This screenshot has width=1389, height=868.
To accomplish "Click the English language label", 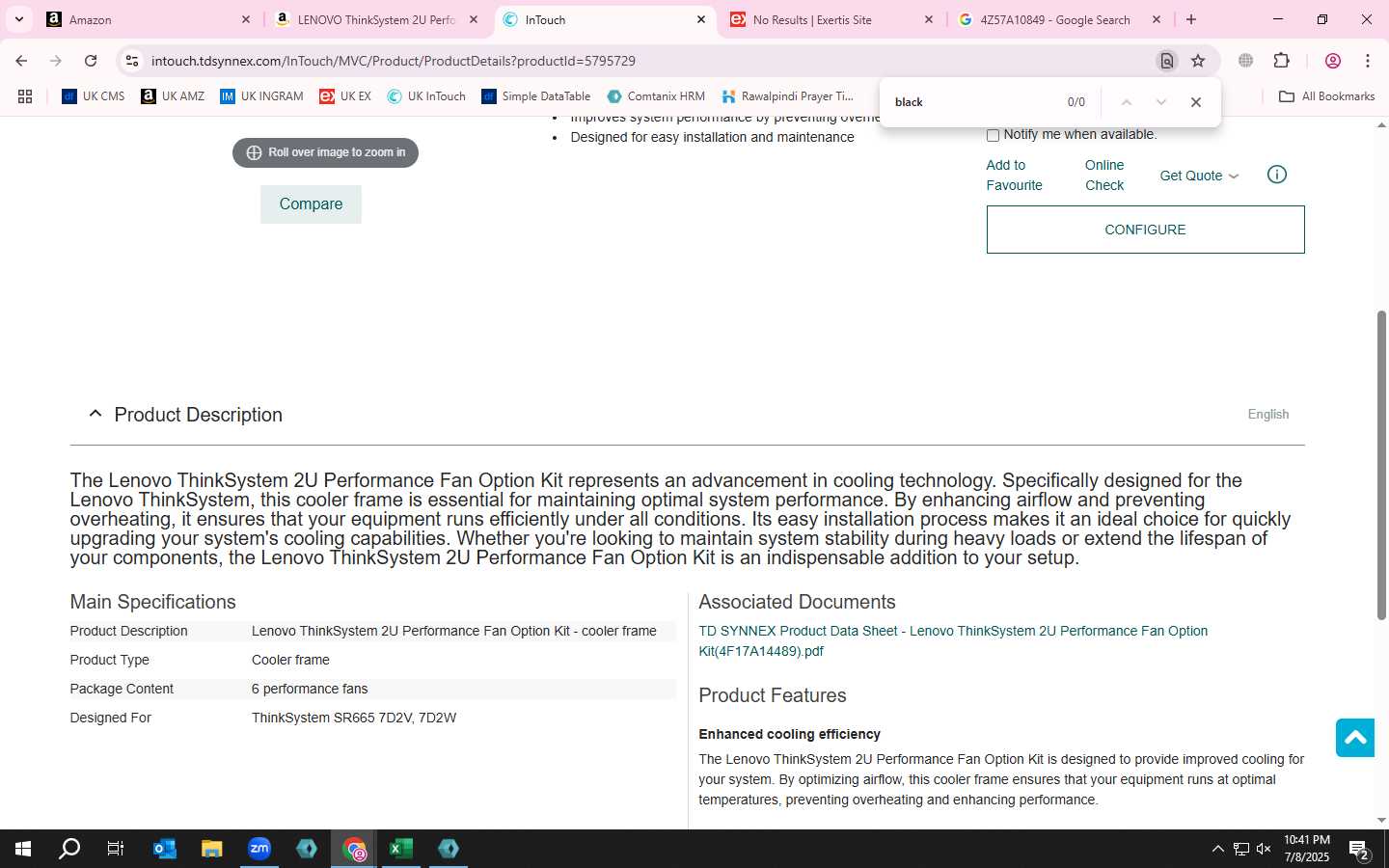I will pos(1267,415).
